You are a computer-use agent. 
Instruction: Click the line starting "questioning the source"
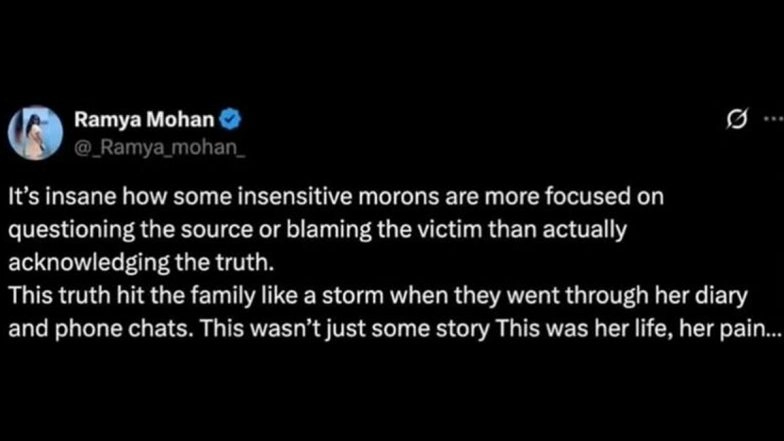point(317,227)
